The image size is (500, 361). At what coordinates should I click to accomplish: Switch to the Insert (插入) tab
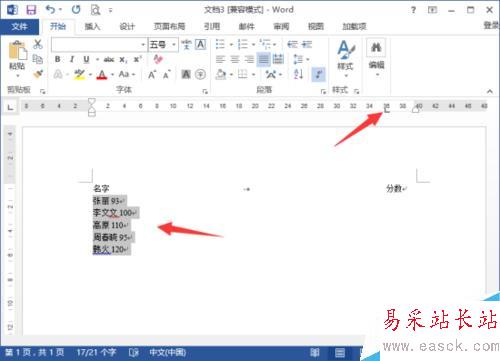92,26
